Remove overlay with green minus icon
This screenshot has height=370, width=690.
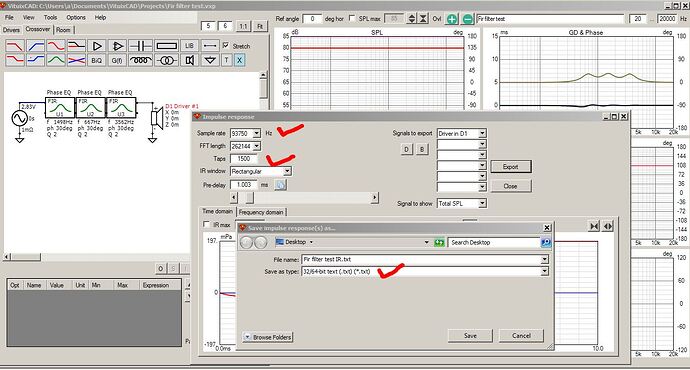coord(467,19)
